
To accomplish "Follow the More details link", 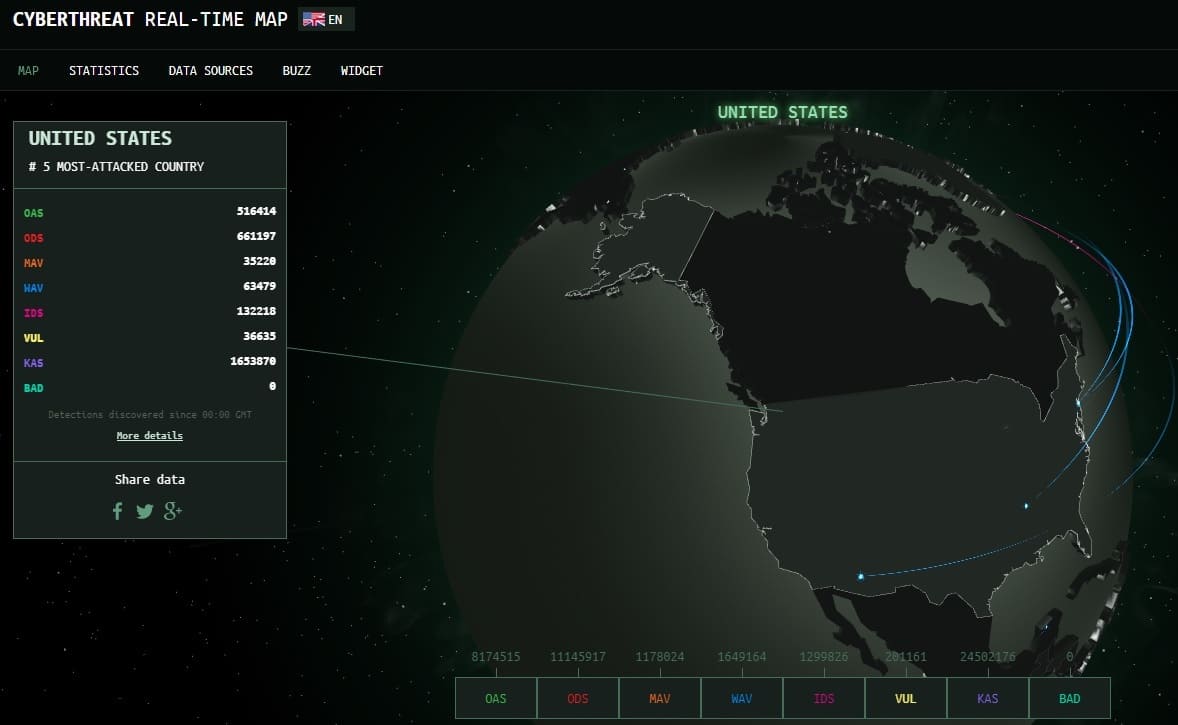I will (x=150, y=436).
